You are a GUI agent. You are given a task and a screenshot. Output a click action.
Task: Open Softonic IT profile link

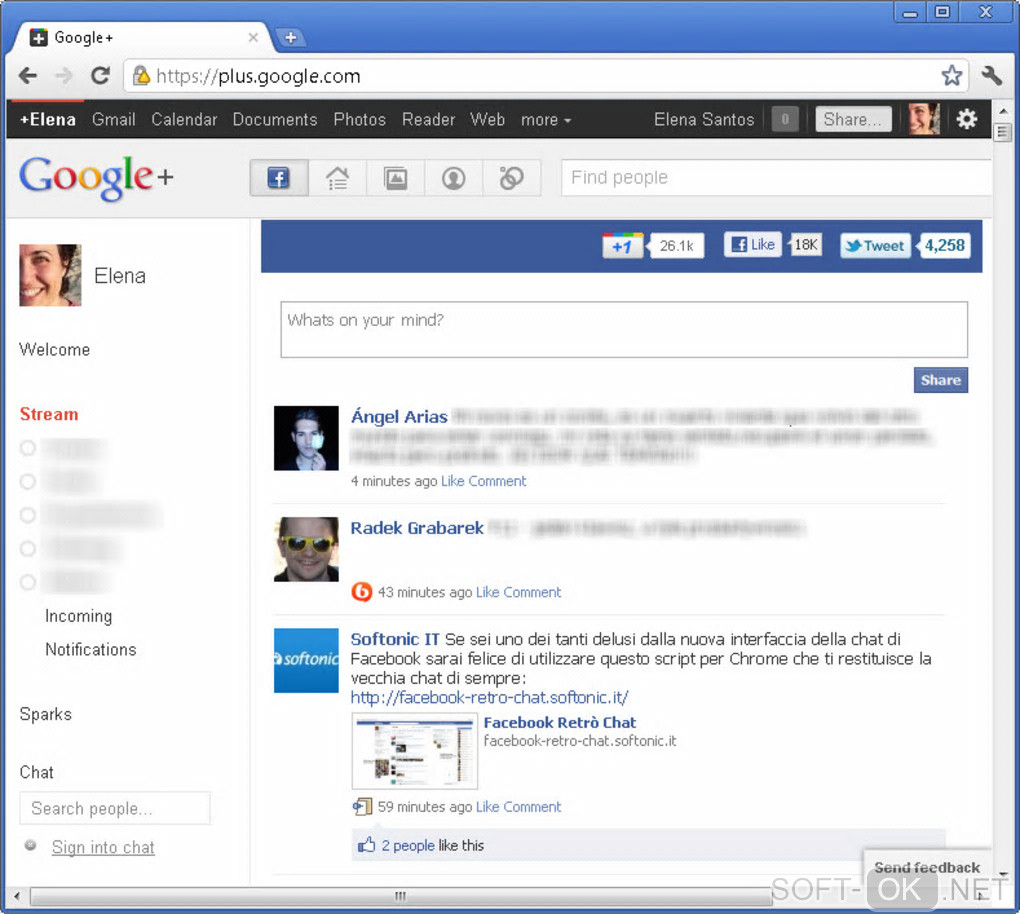[395, 639]
